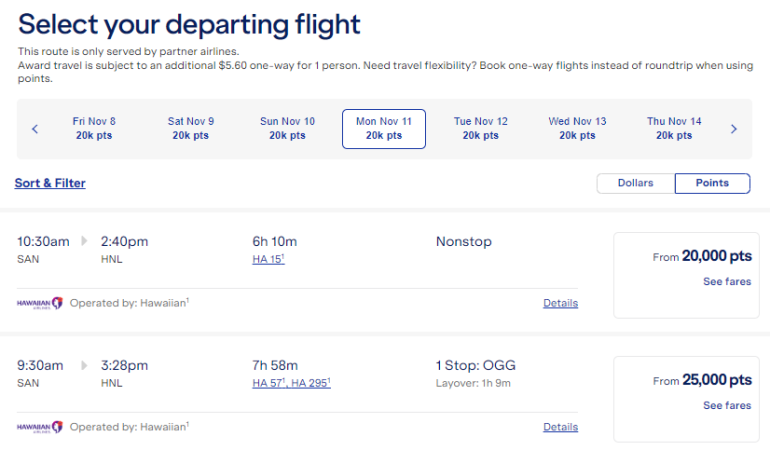Open the HA 15 flight number link
Image resolution: width=770 pixels, height=450 pixels.
268,260
